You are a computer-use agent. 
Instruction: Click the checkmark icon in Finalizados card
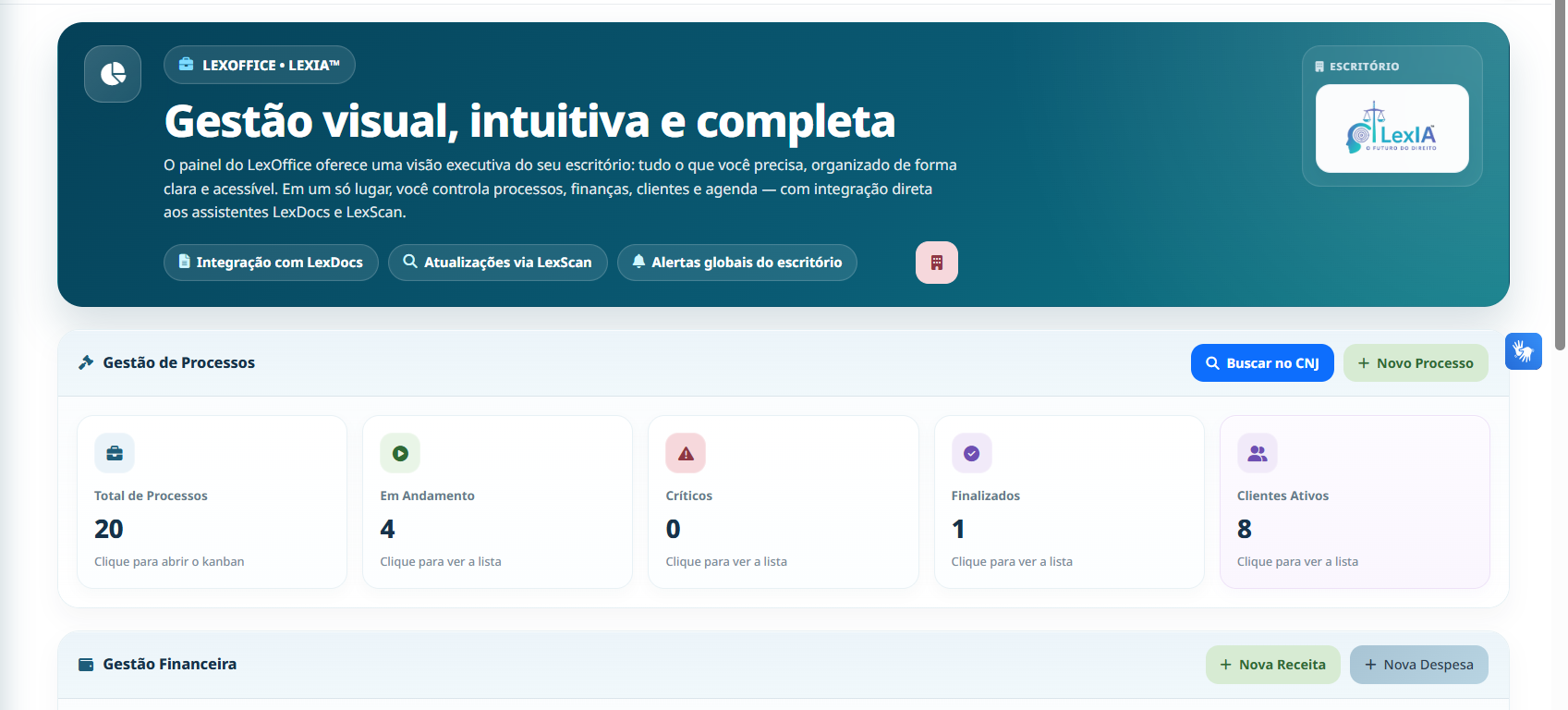coord(972,453)
